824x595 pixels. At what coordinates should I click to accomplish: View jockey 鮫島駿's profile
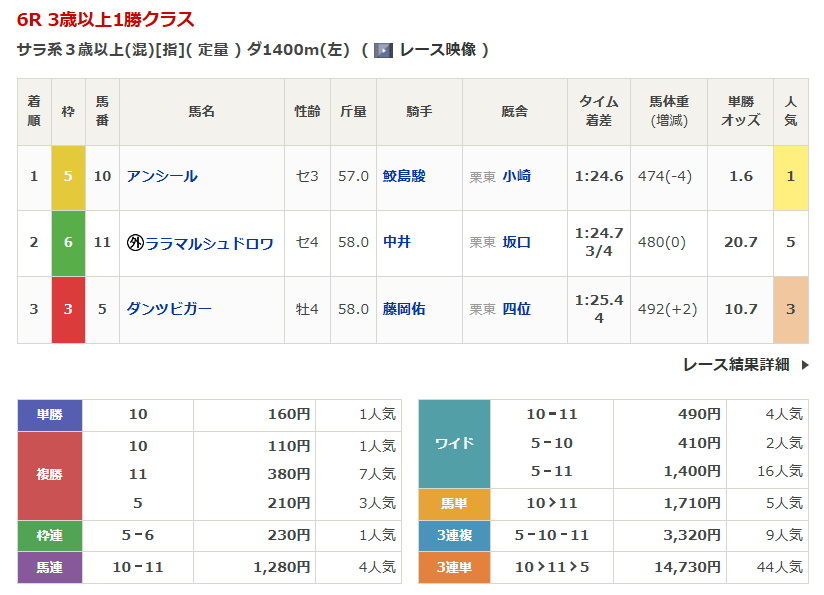[404, 176]
